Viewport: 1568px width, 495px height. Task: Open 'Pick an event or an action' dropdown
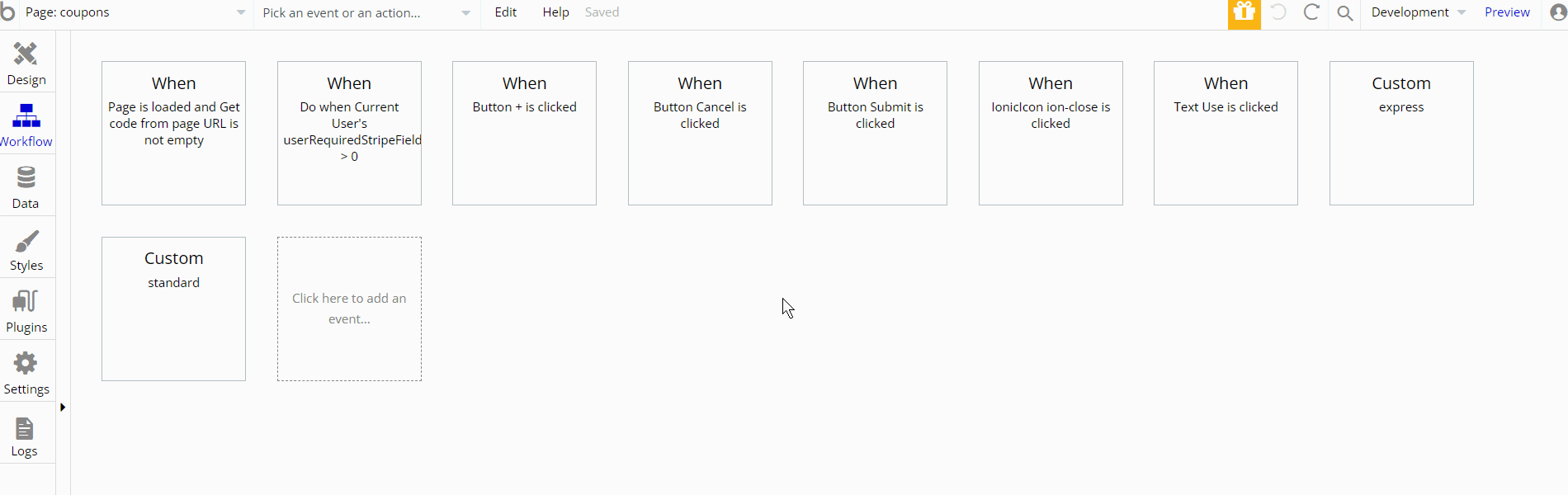point(366,13)
